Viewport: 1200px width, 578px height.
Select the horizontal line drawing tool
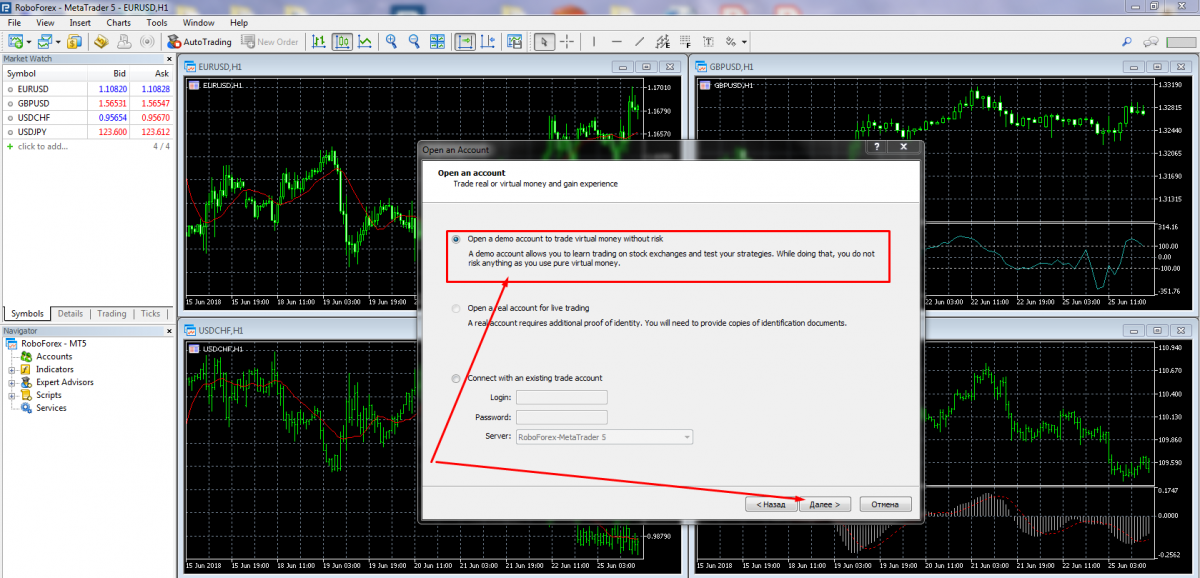(616, 42)
